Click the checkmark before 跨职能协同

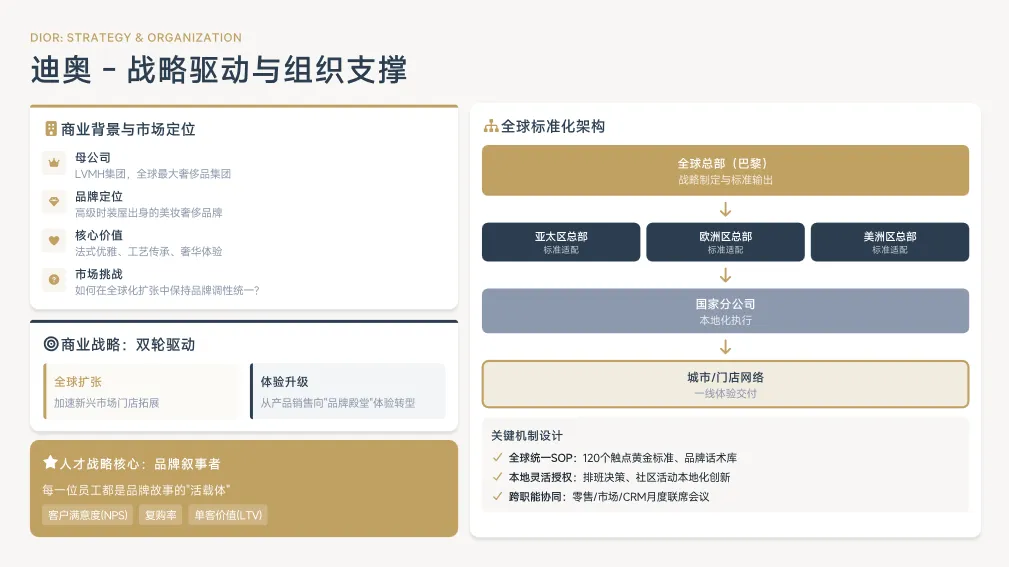[x=497, y=496]
